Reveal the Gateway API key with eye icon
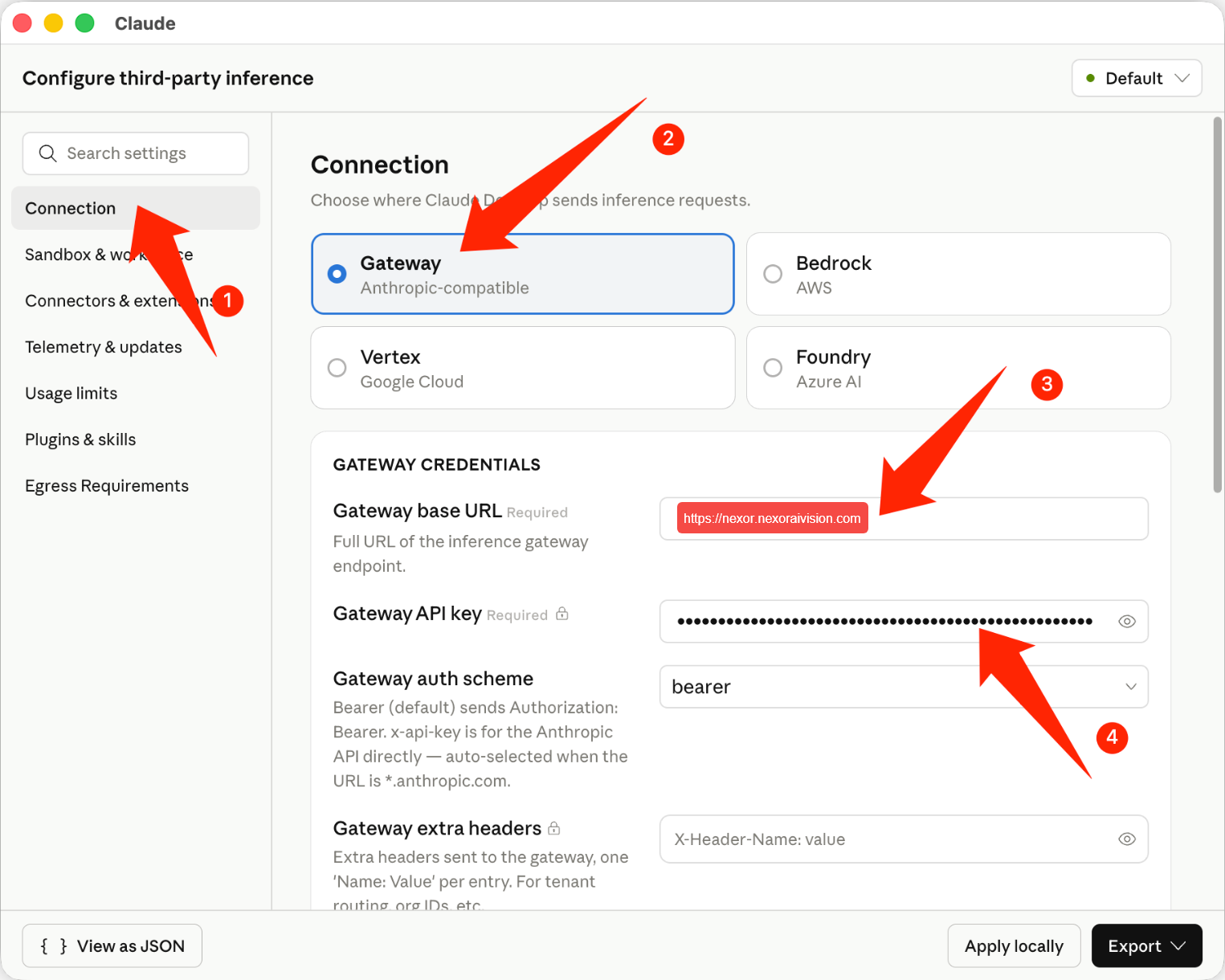Image resolution: width=1225 pixels, height=980 pixels. tap(1127, 622)
